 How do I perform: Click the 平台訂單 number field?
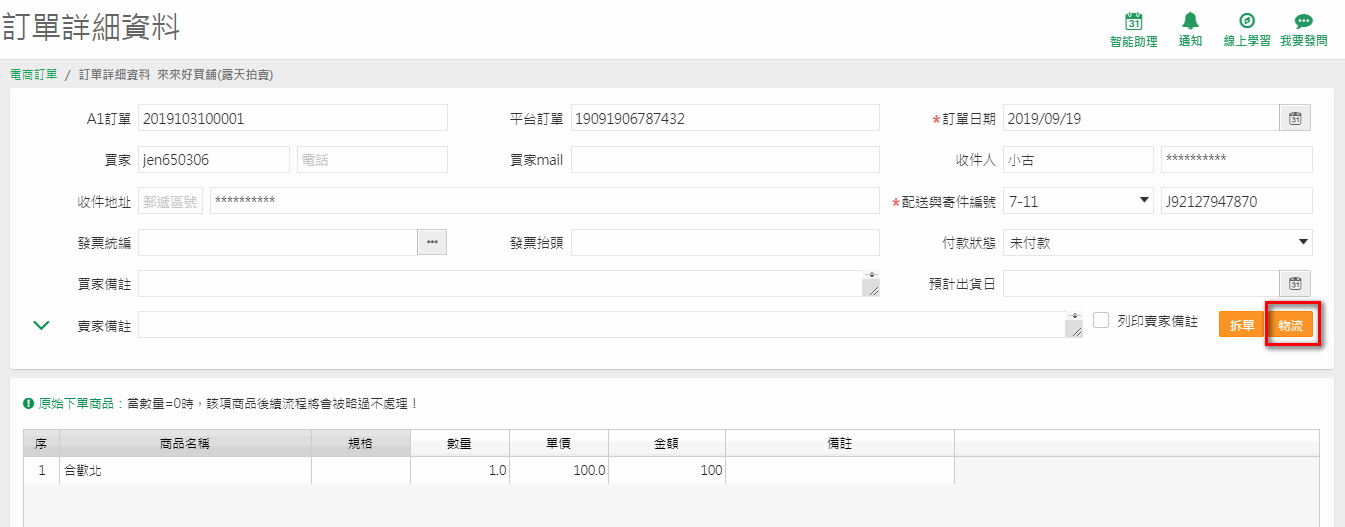pos(725,118)
